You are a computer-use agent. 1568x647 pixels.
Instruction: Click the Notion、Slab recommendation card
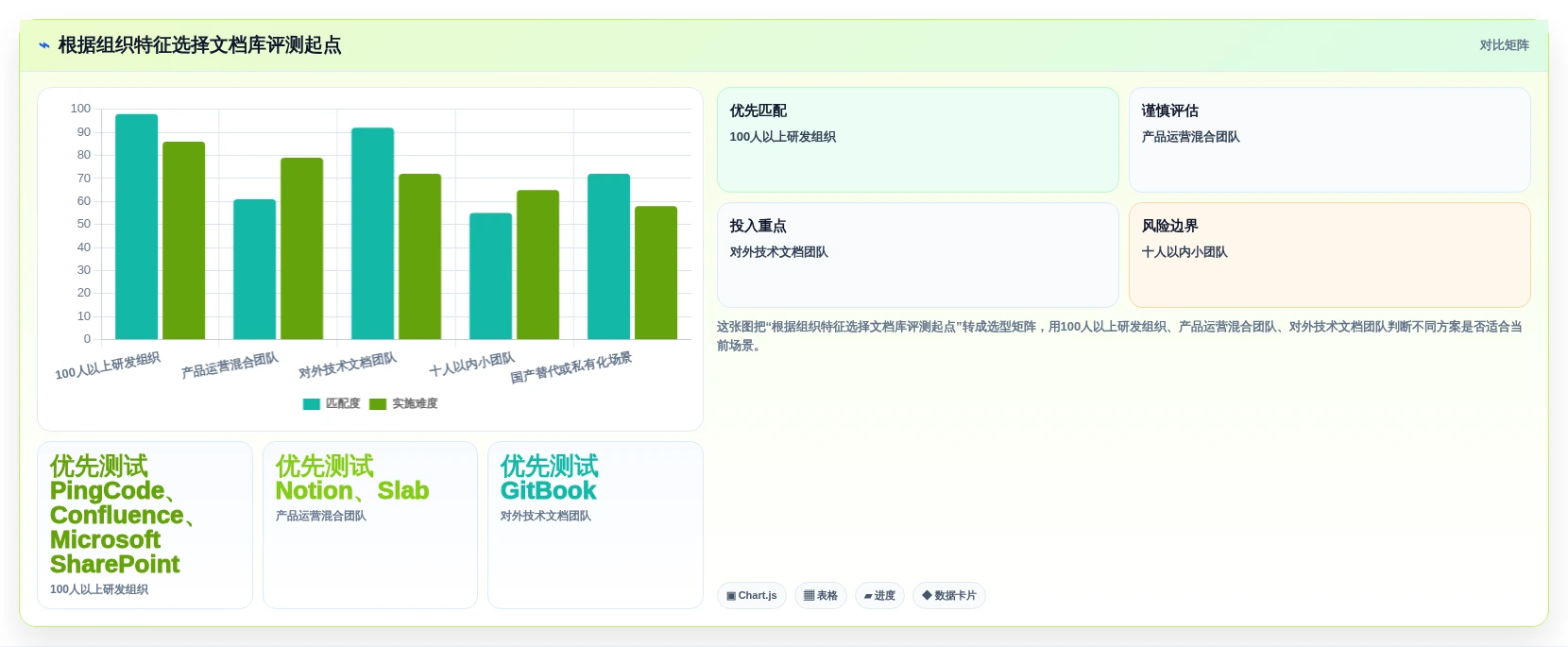point(370,525)
